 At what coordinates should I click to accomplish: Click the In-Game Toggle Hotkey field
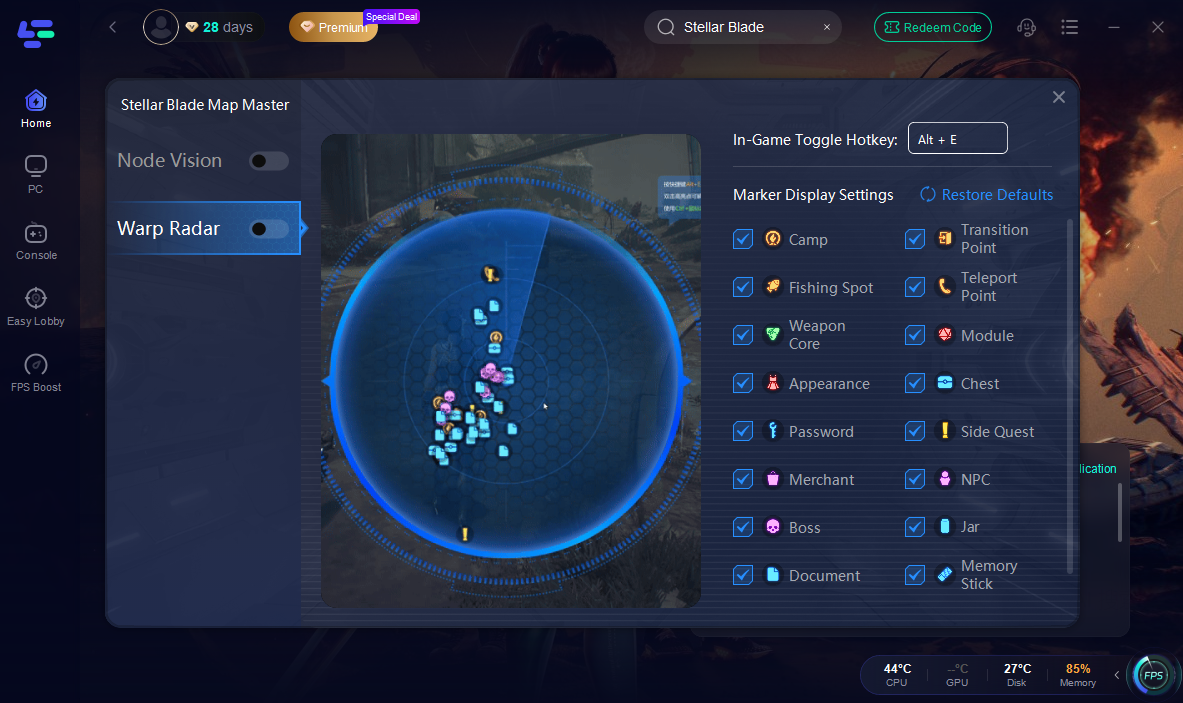(957, 138)
